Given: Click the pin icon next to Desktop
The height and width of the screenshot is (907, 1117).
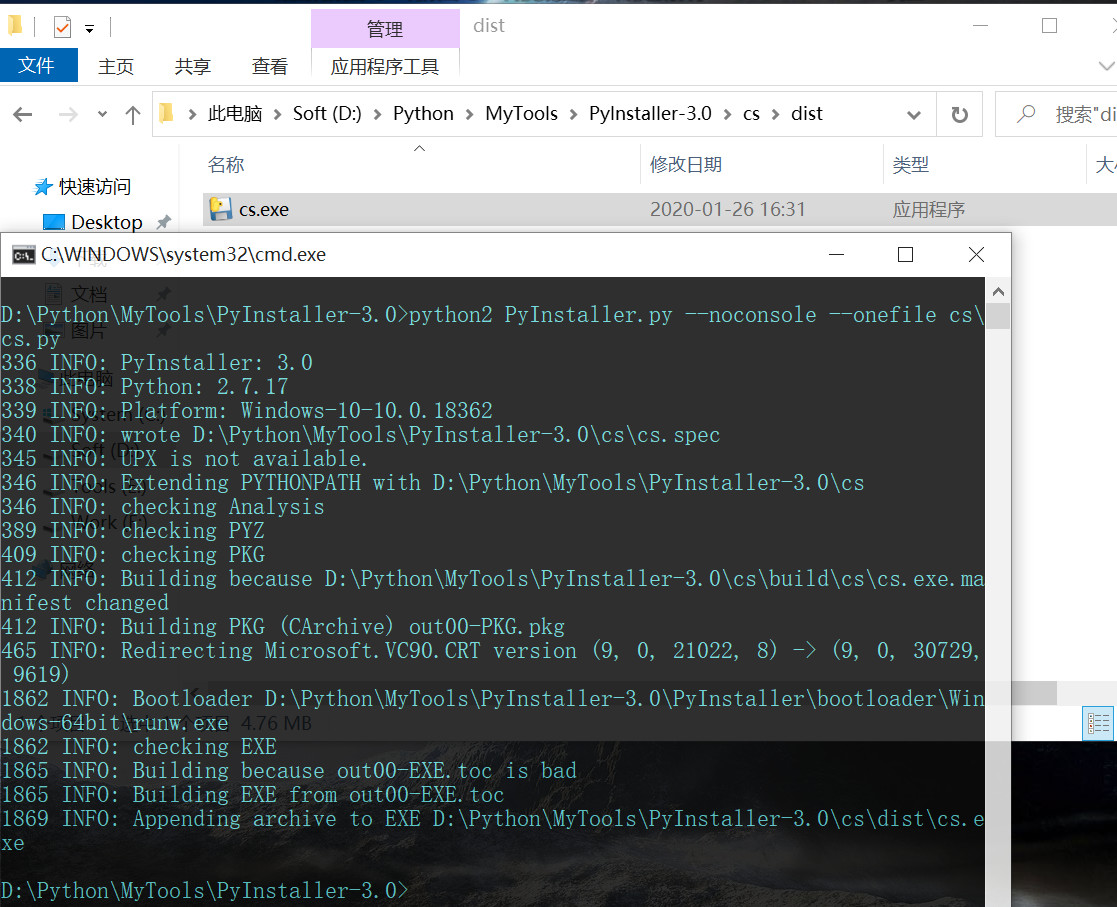Looking at the screenshot, I should [x=163, y=222].
